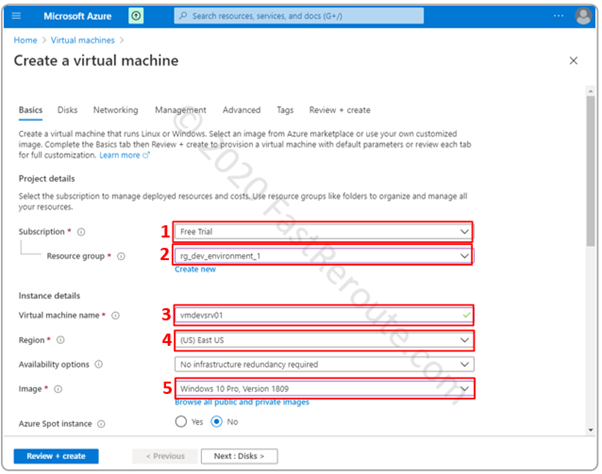Open the hamburger portal menu
The image size is (602, 474).
pyautogui.click(x=16, y=16)
